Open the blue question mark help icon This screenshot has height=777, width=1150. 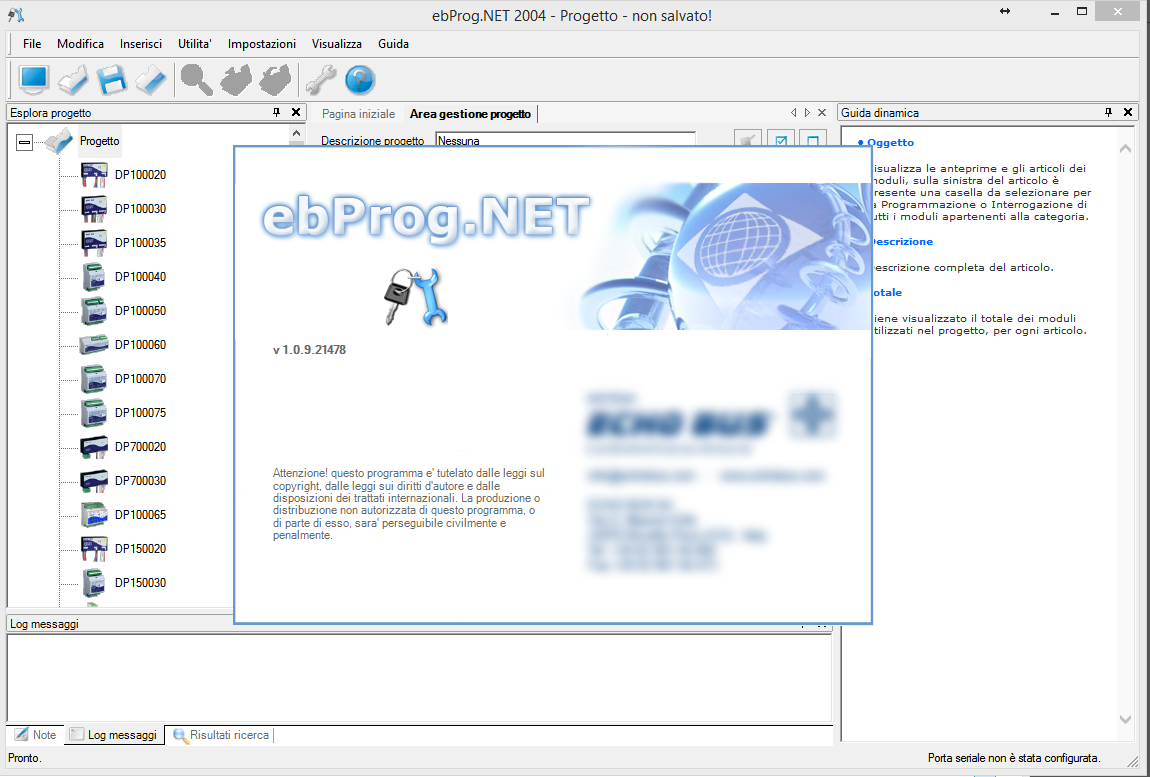360,79
